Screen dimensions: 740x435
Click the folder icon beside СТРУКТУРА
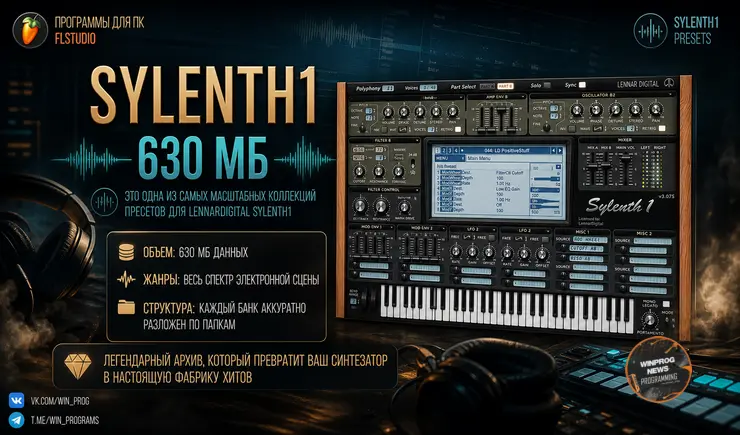126,308
